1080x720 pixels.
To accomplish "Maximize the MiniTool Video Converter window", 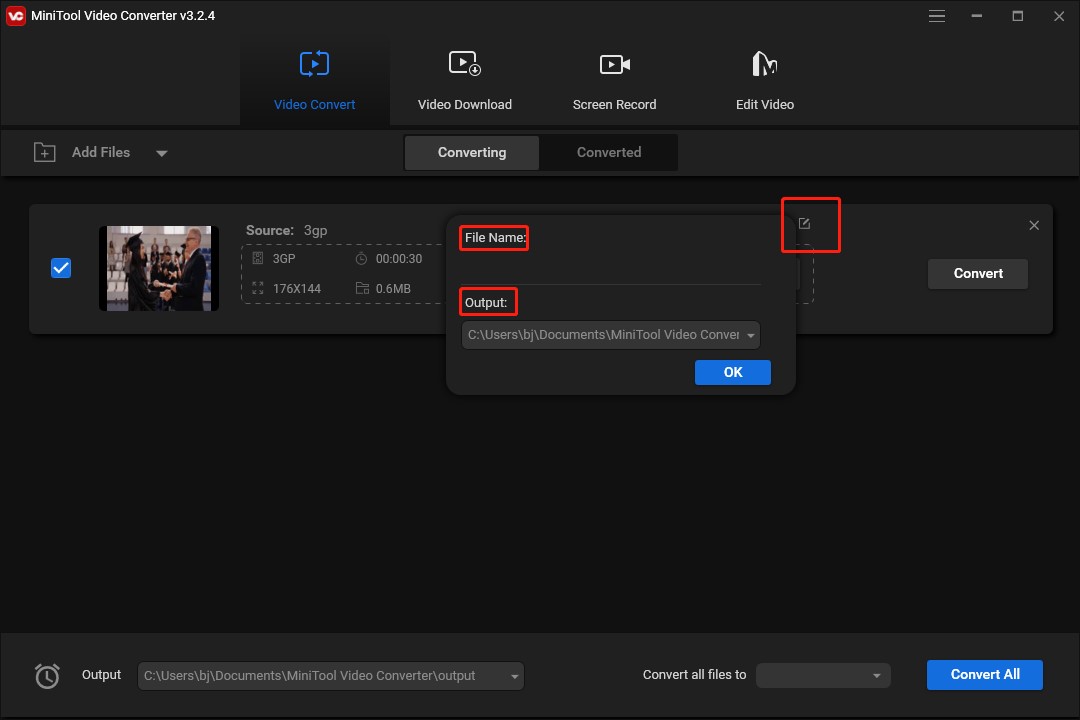I will 1017,16.
